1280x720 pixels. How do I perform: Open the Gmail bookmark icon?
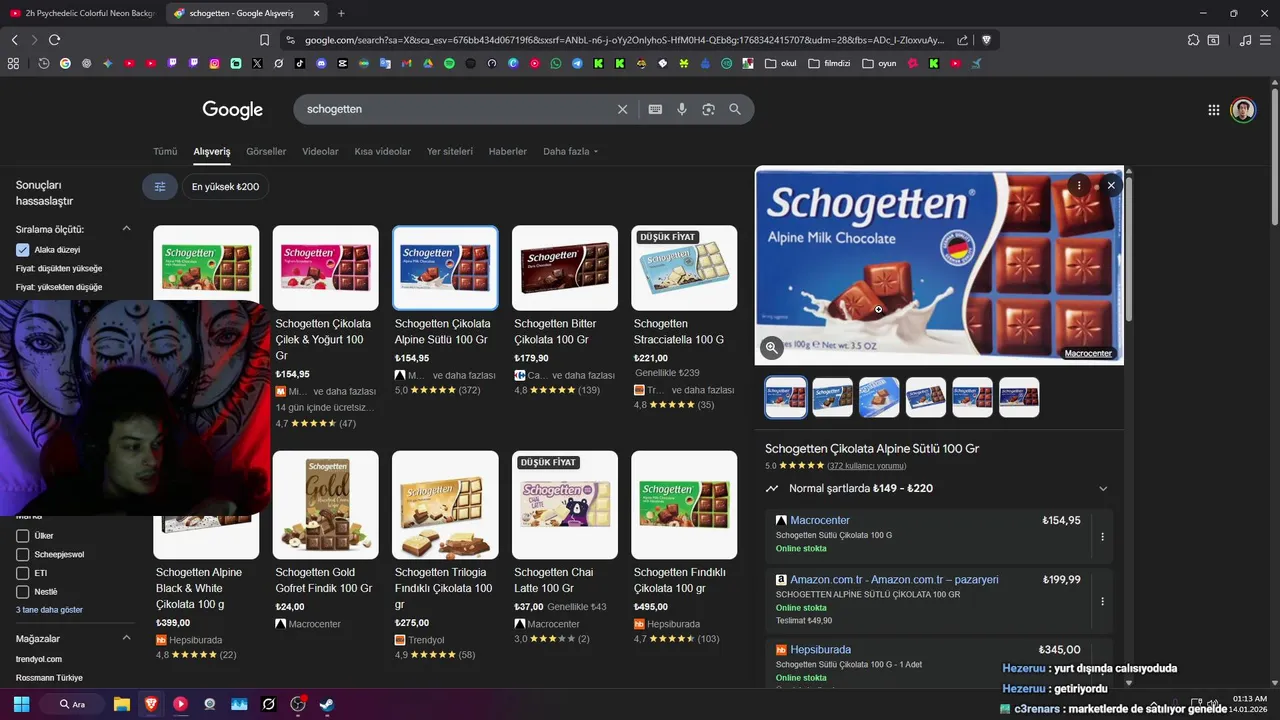[406, 64]
